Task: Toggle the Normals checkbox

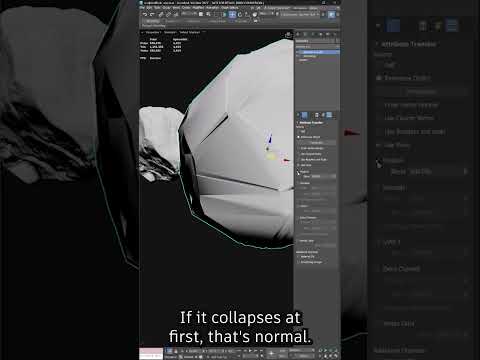Action: click(299, 183)
